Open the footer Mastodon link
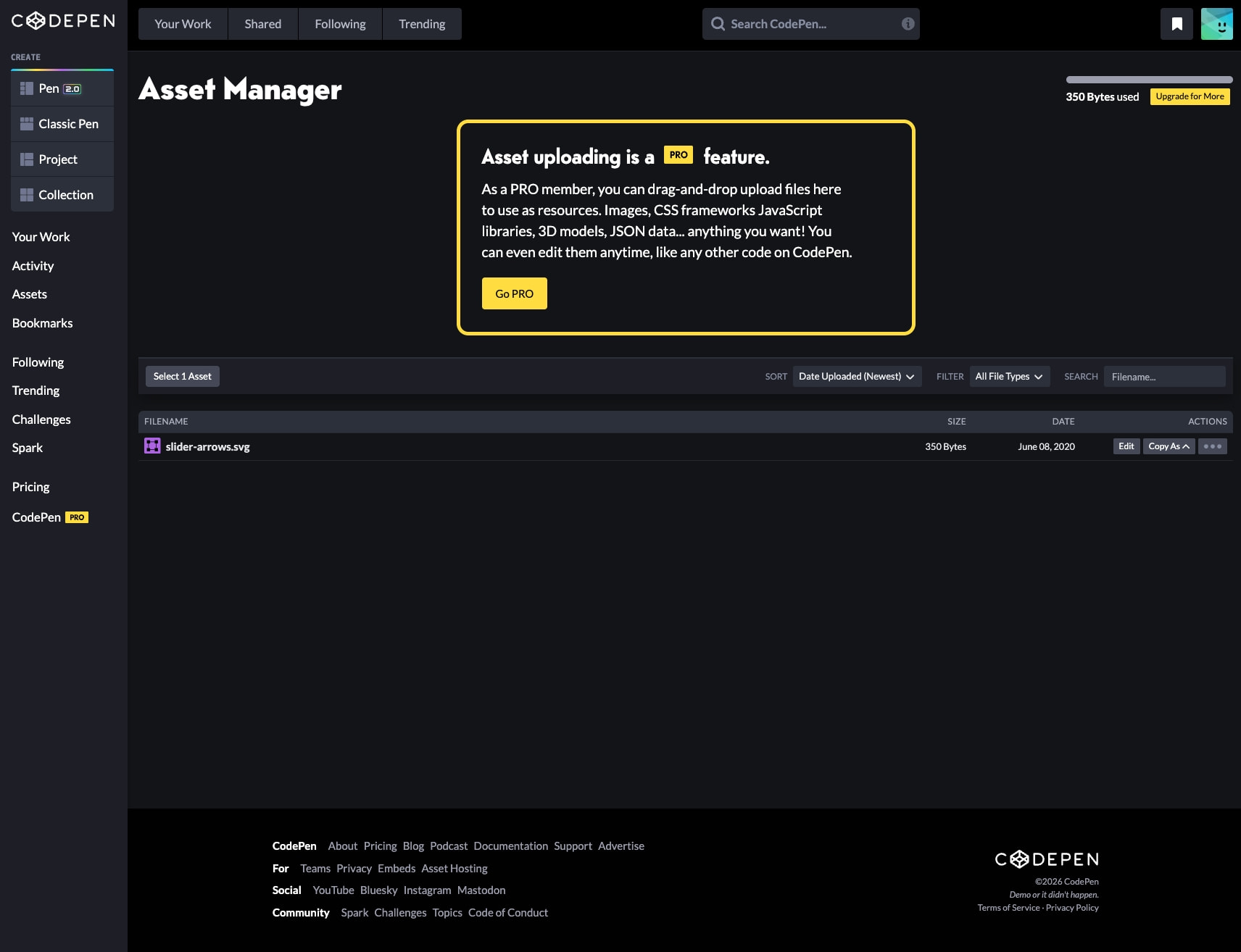Viewport: 1241px width, 952px height. 481,890
